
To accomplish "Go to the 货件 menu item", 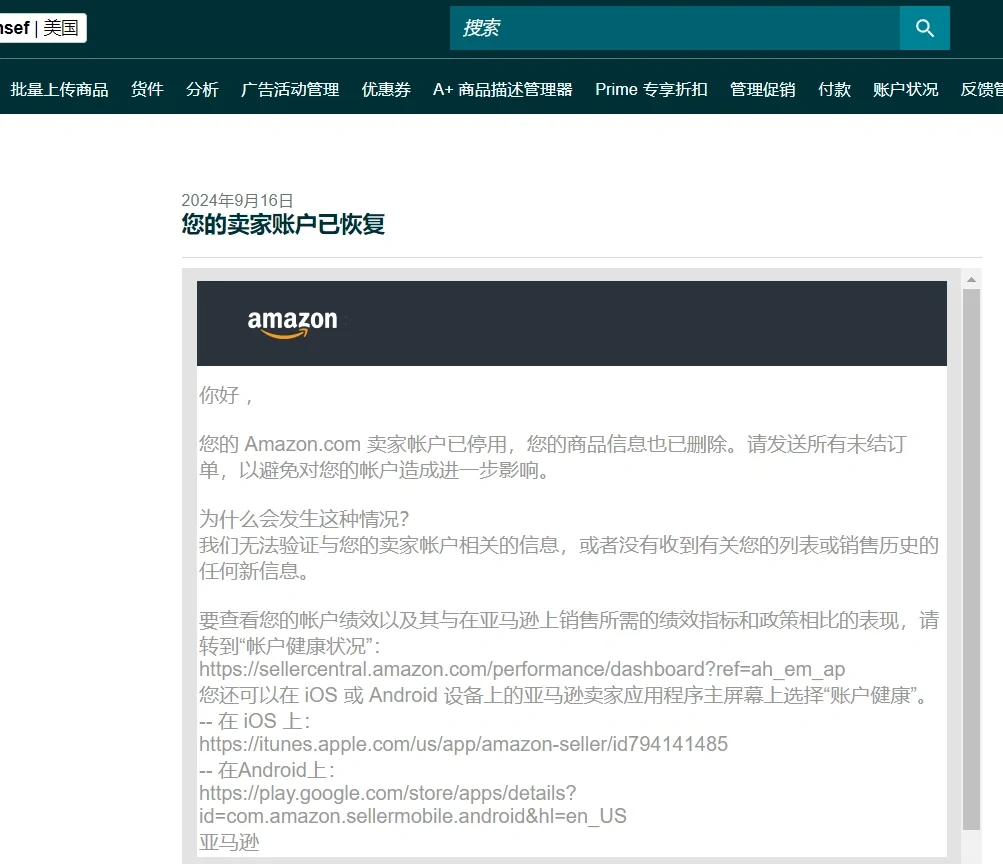I will (x=147, y=90).
